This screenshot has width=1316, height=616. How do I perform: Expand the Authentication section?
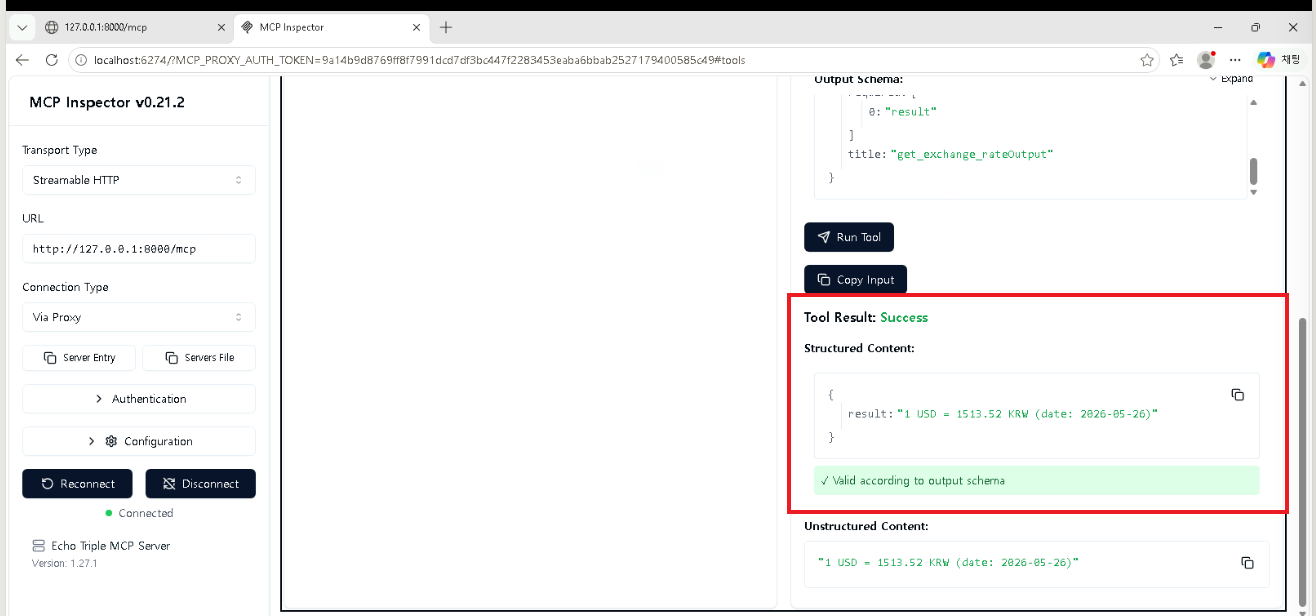pos(139,399)
